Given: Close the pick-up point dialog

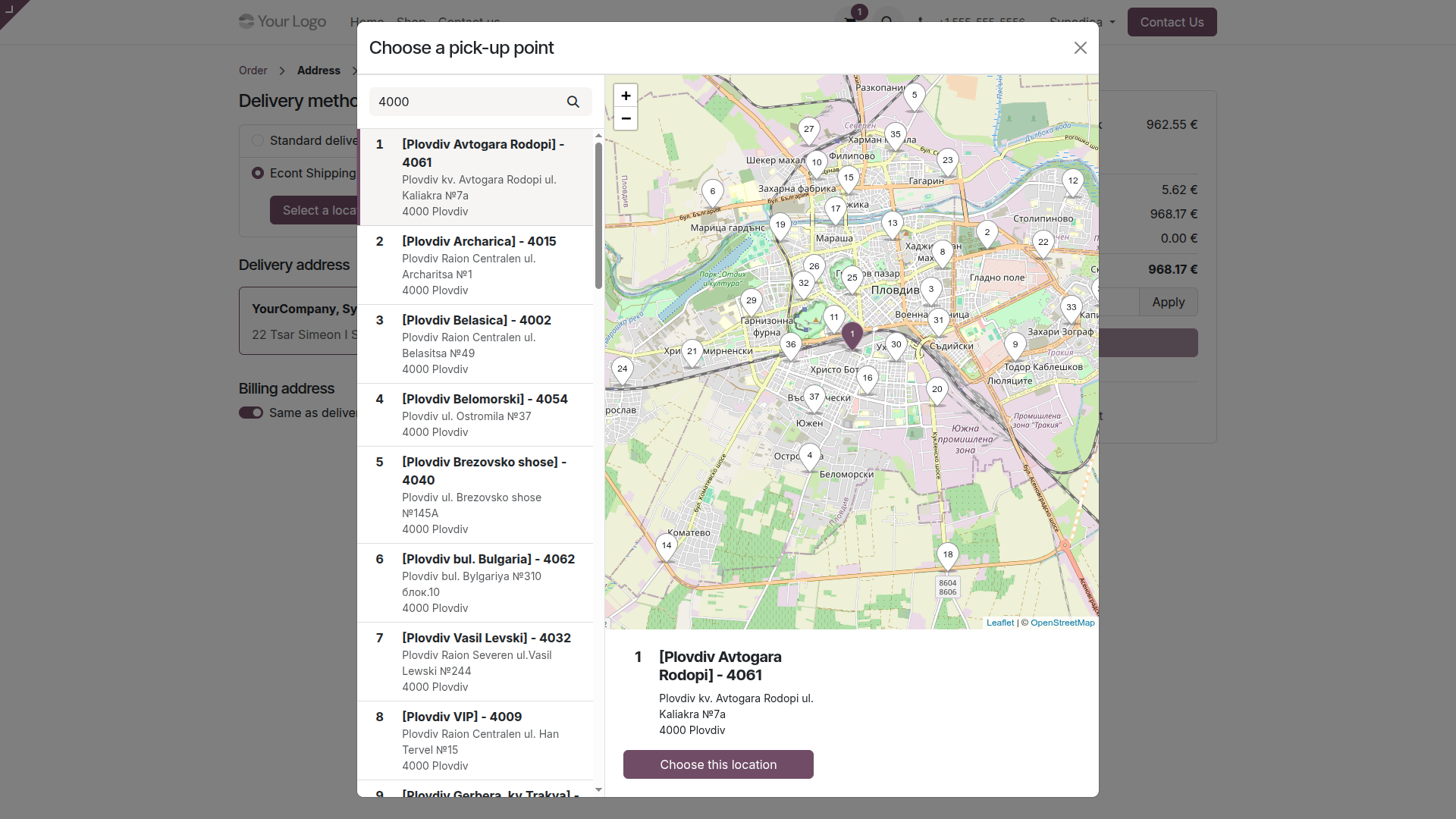Looking at the screenshot, I should click(x=1081, y=48).
